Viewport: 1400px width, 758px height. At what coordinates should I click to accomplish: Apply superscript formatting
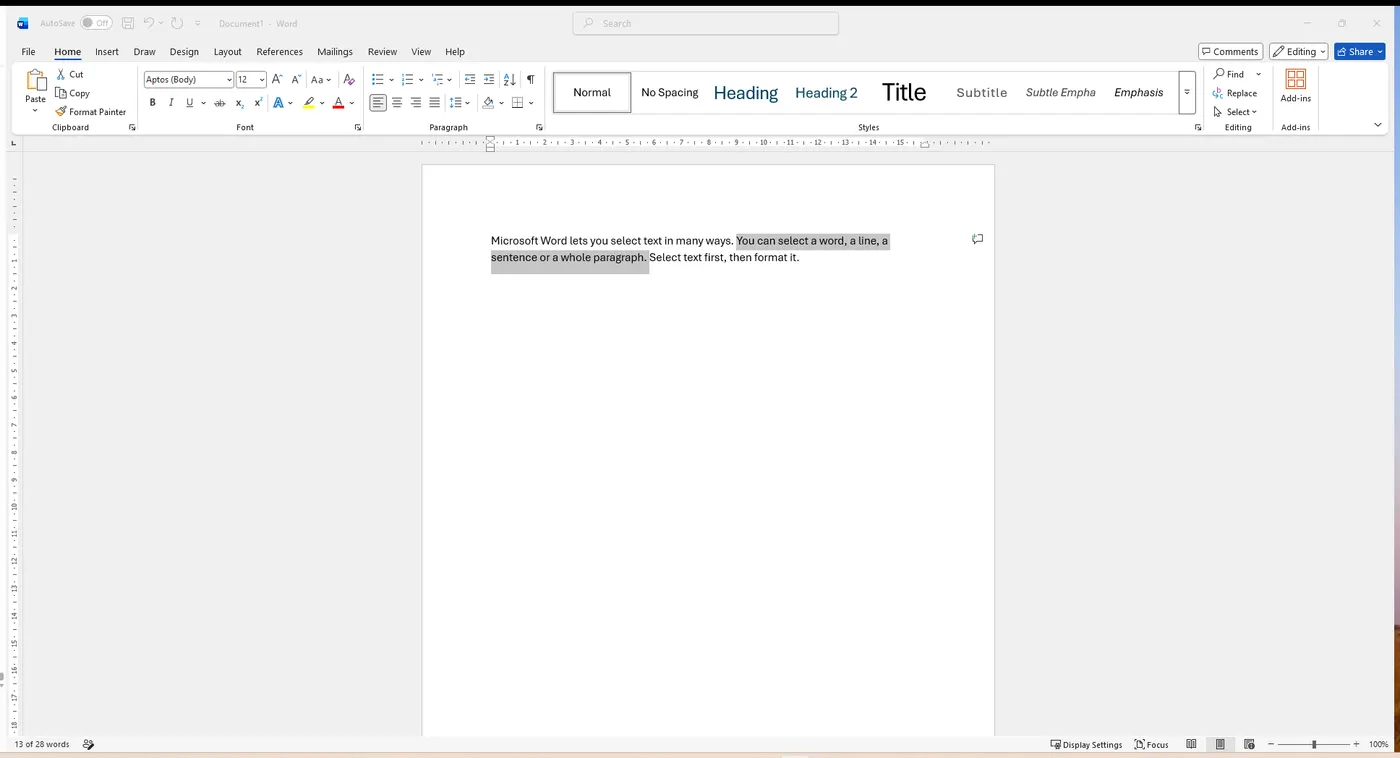(x=258, y=103)
